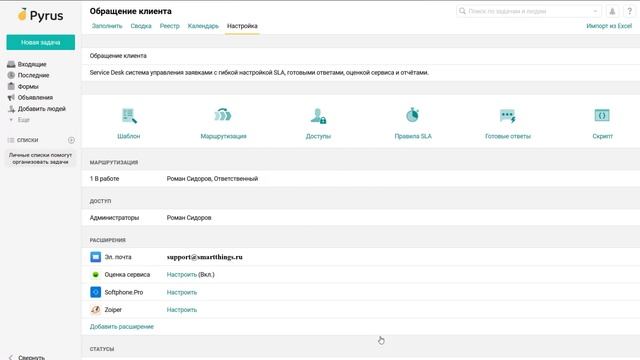Click Настроить link for Softphone.Pro

(182, 292)
